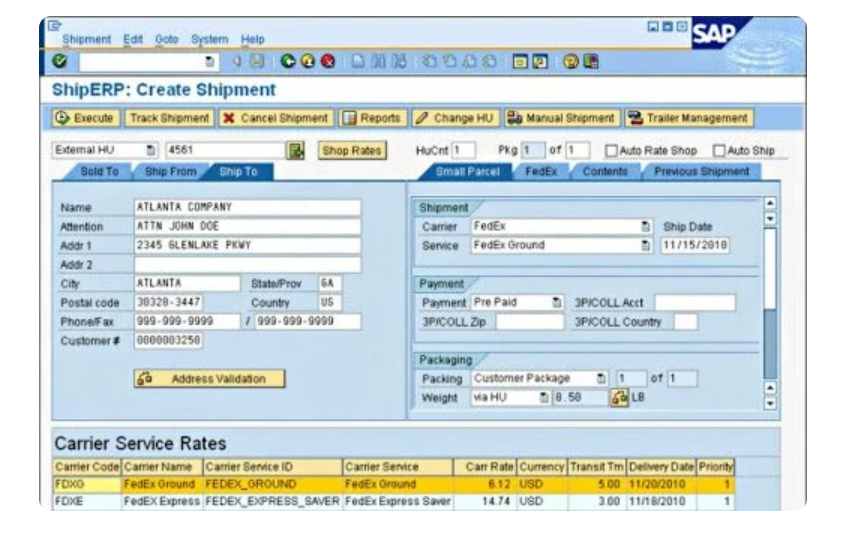Image resolution: width=841 pixels, height=537 pixels.
Task: Click the yellow Help question mark icon
Action: tap(571, 61)
